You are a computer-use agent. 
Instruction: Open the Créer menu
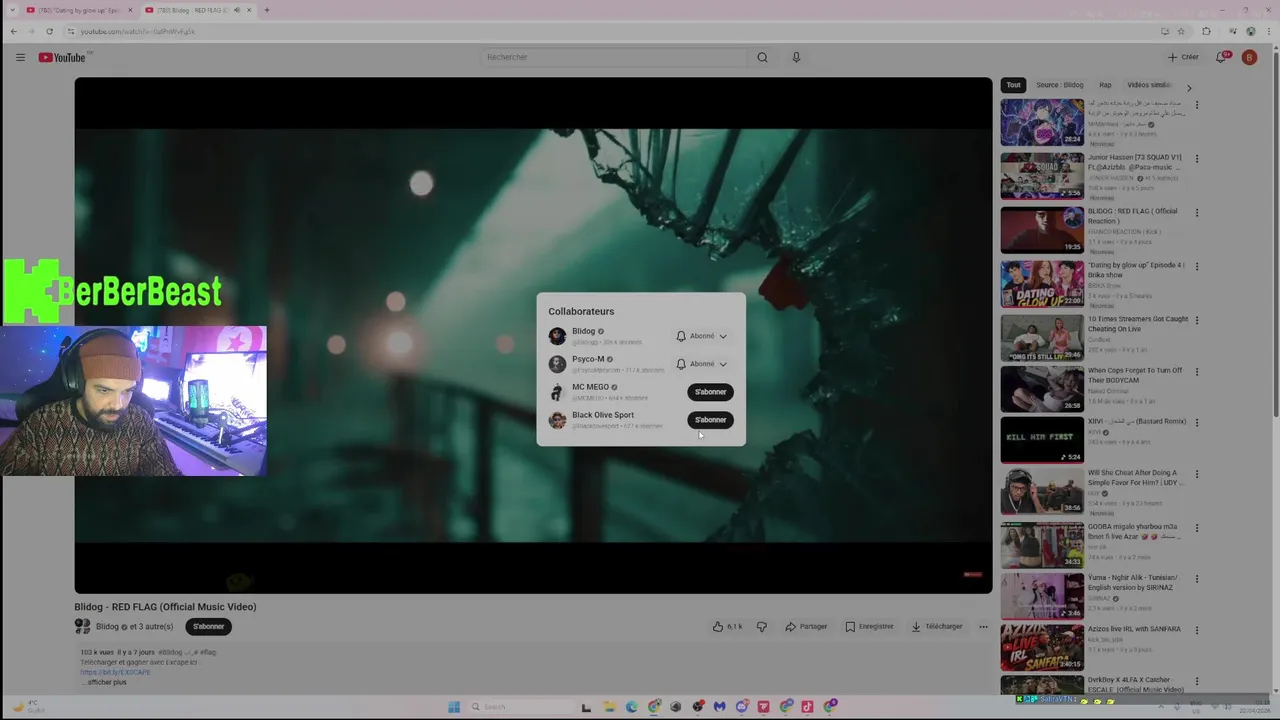pos(1183,57)
